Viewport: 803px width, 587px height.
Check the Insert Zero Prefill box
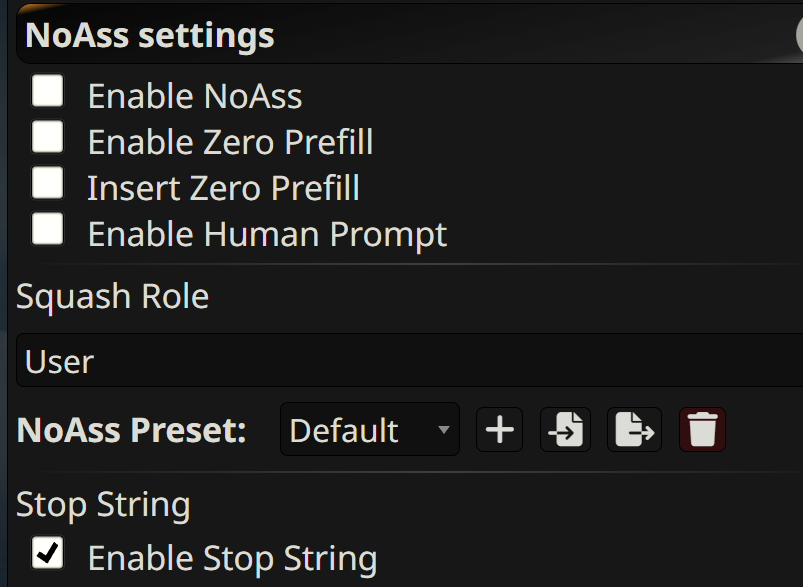coord(47,184)
